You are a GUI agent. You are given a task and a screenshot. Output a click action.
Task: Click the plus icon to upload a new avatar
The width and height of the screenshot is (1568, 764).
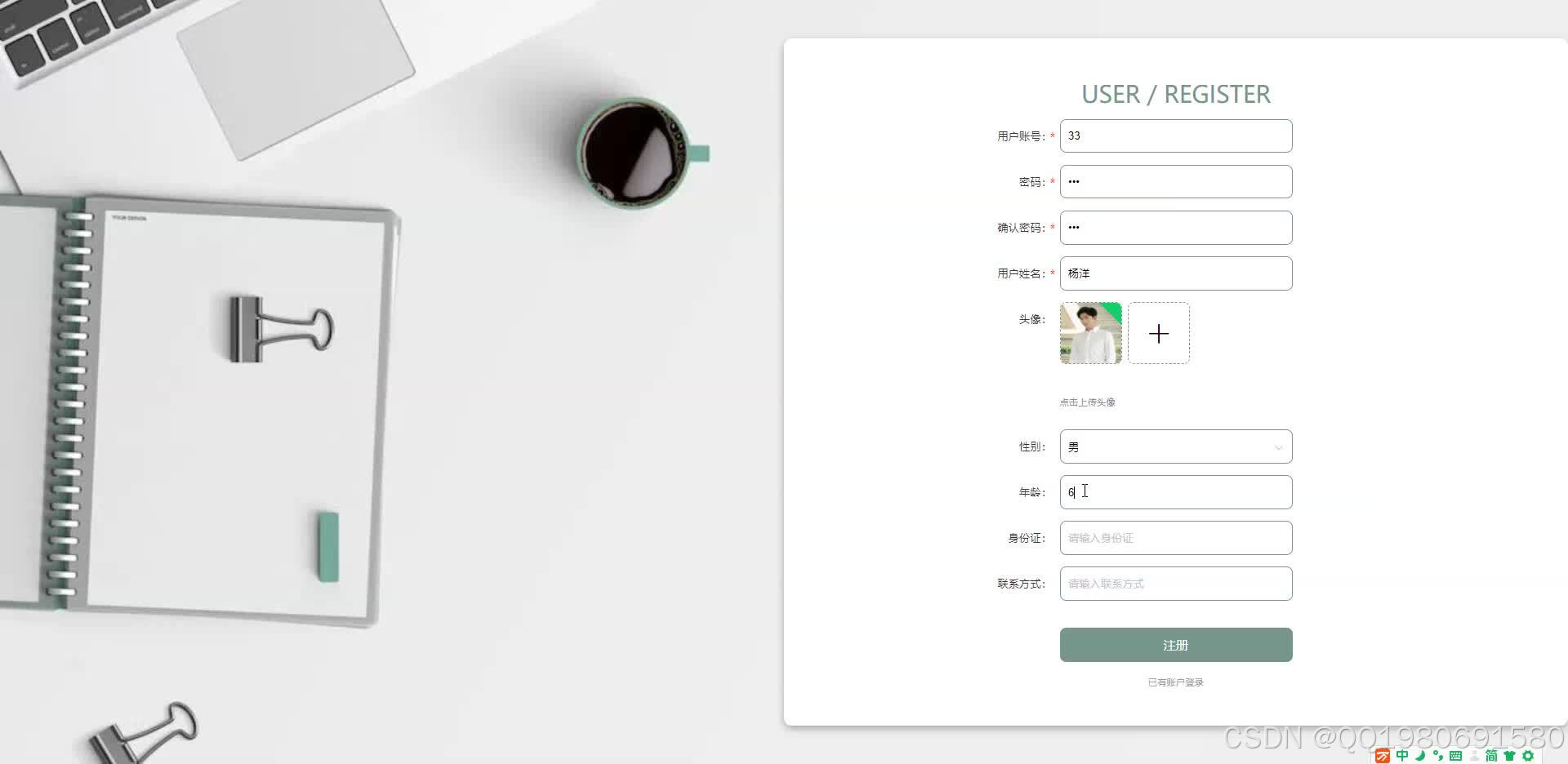point(1158,333)
